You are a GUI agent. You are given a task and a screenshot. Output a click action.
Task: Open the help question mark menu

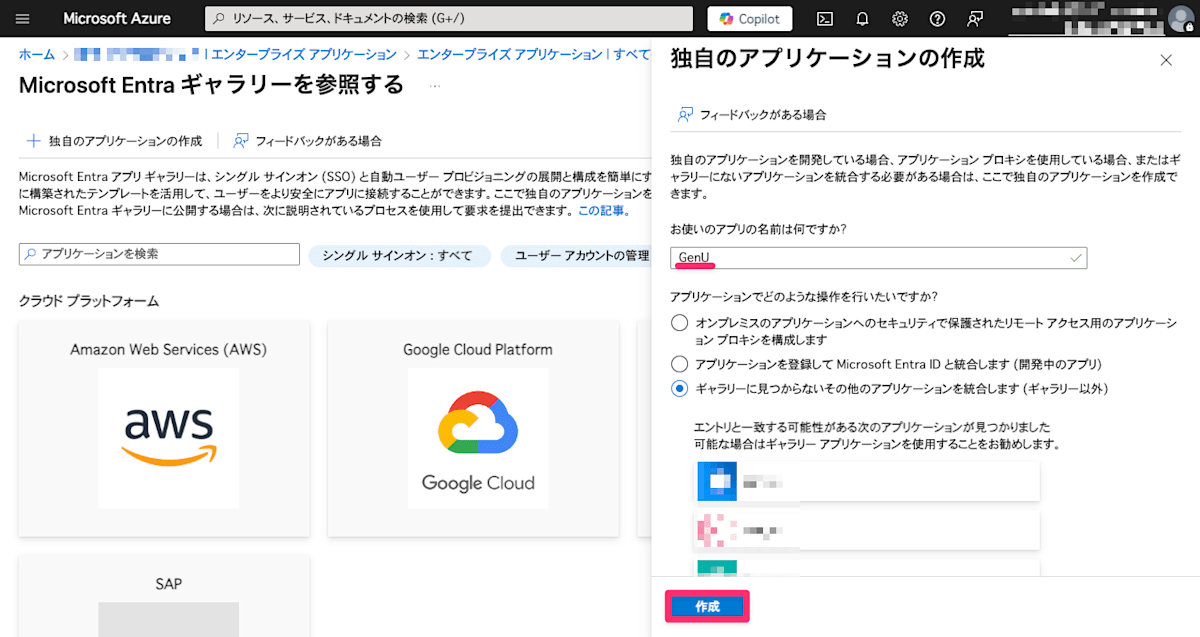pos(937,19)
